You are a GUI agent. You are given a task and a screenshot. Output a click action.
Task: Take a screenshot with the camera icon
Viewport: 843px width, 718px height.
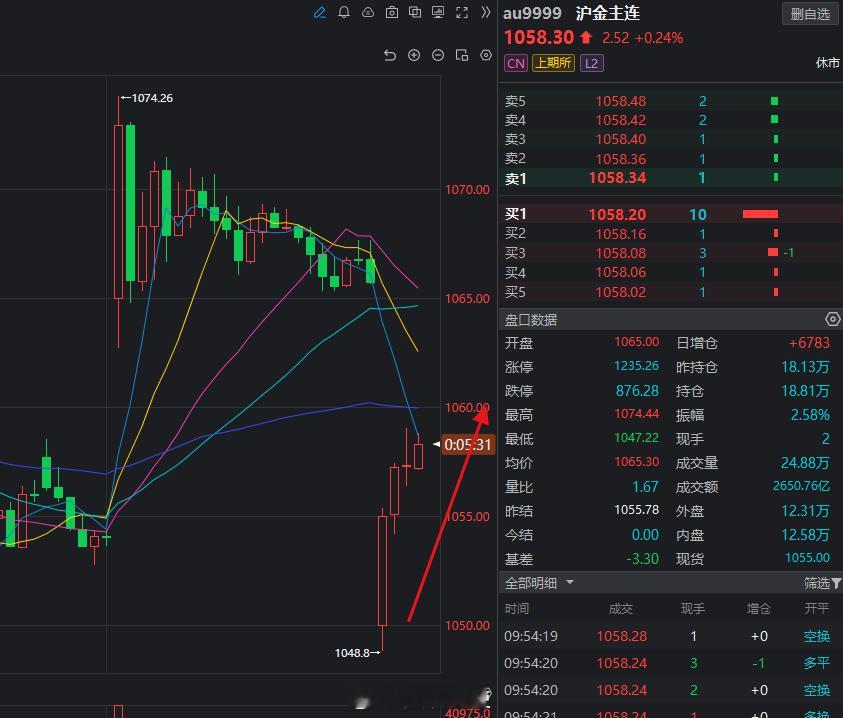(x=392, y=13)
